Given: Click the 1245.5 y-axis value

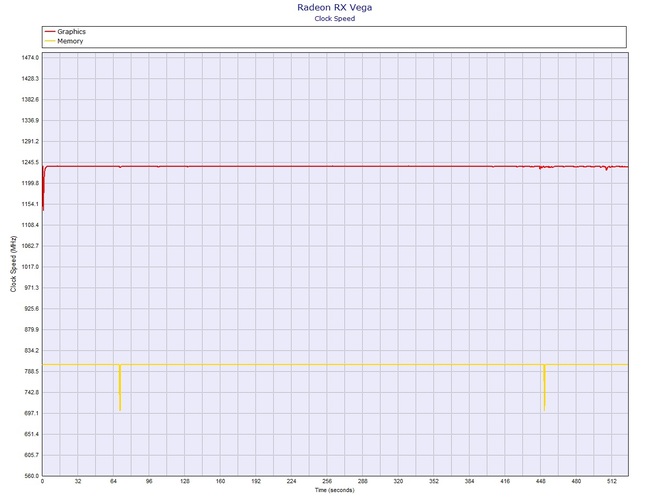Looking at the screenshot, I should coord(30,162).
